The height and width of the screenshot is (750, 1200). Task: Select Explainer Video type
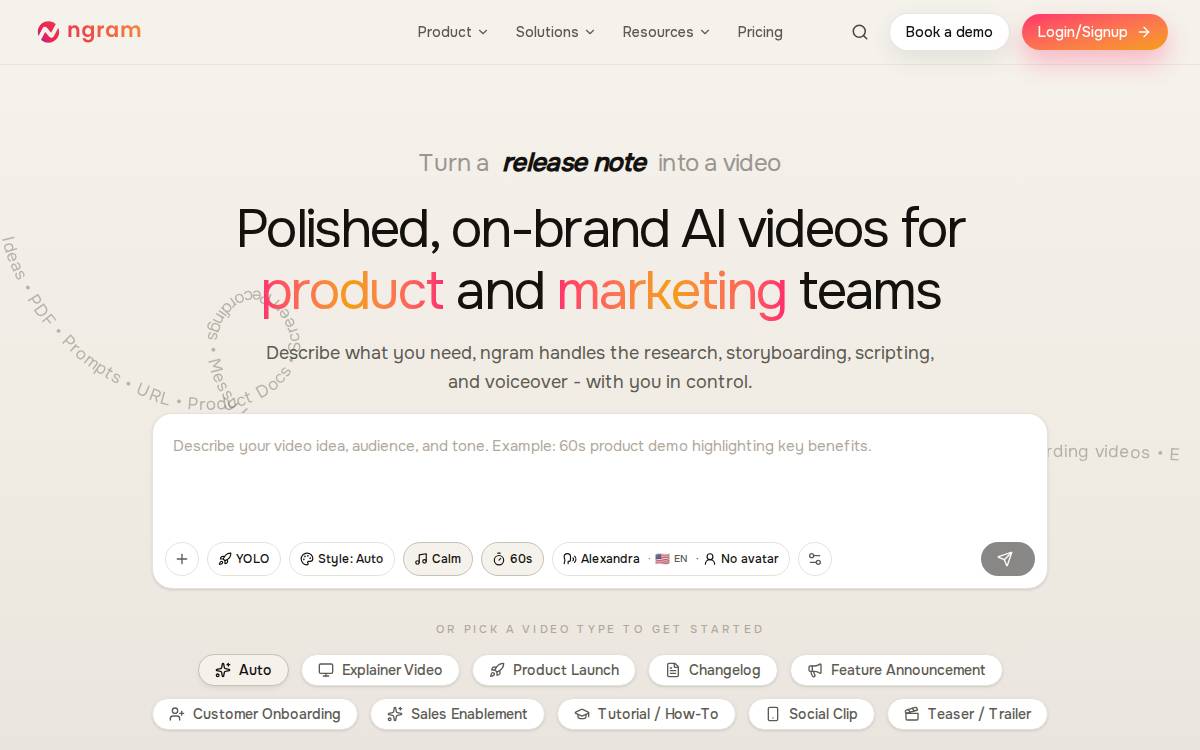380,670
